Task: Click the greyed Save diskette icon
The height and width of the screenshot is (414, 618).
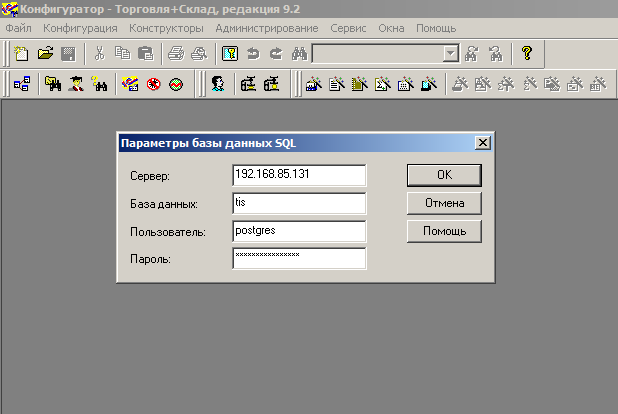Action: click(x=68, y=54)
